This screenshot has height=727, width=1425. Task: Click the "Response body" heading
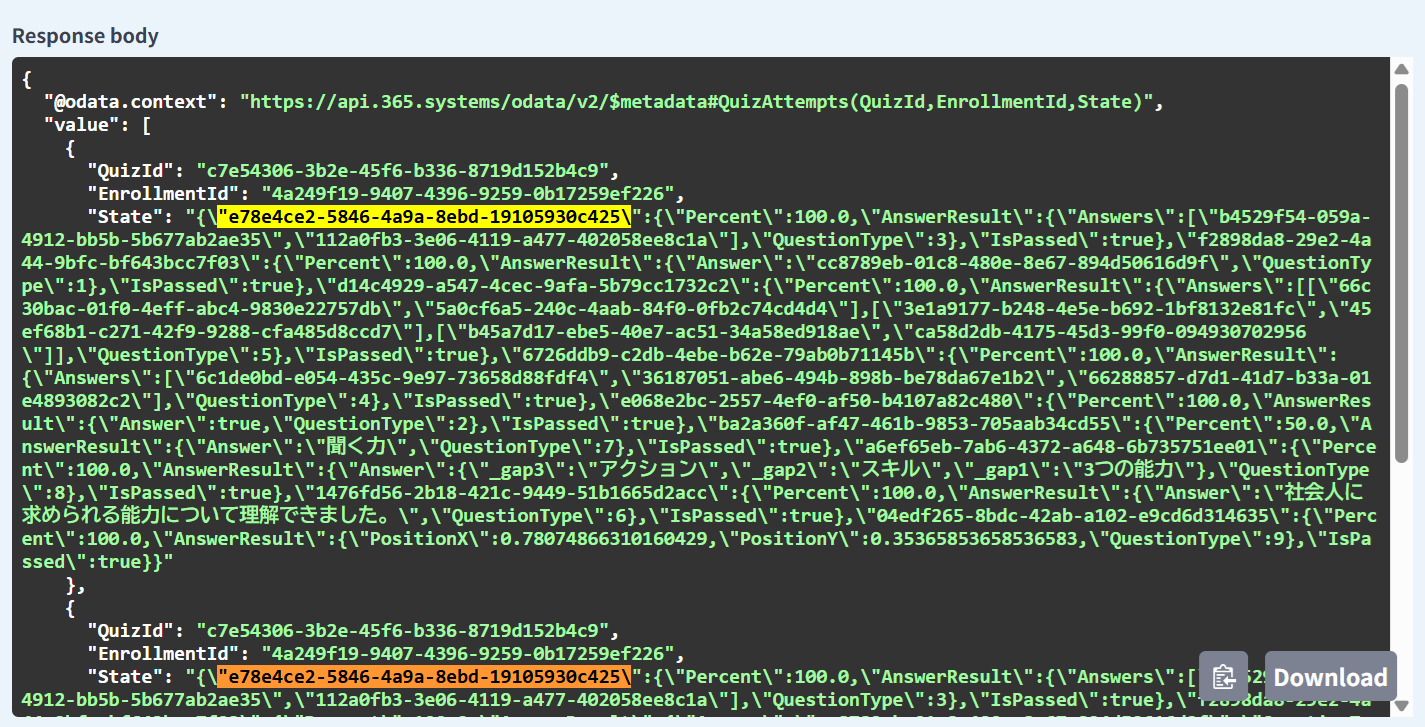[x=85, y=36]
